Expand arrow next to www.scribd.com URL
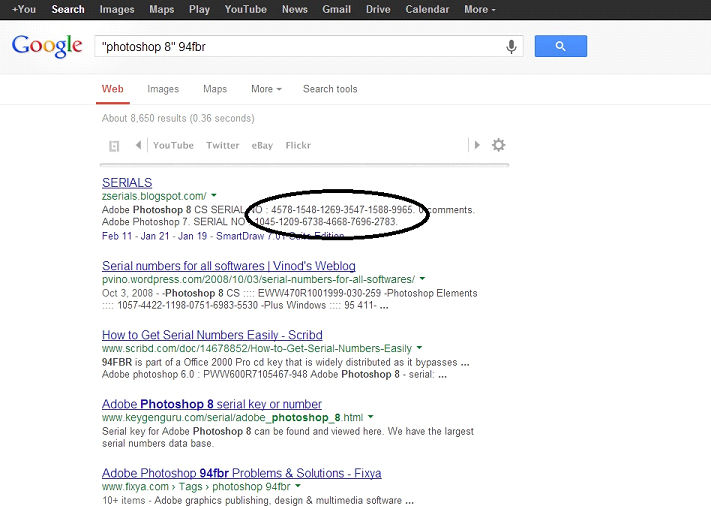The width and height of the screenshot is (711, 506). tap(419, 348)
